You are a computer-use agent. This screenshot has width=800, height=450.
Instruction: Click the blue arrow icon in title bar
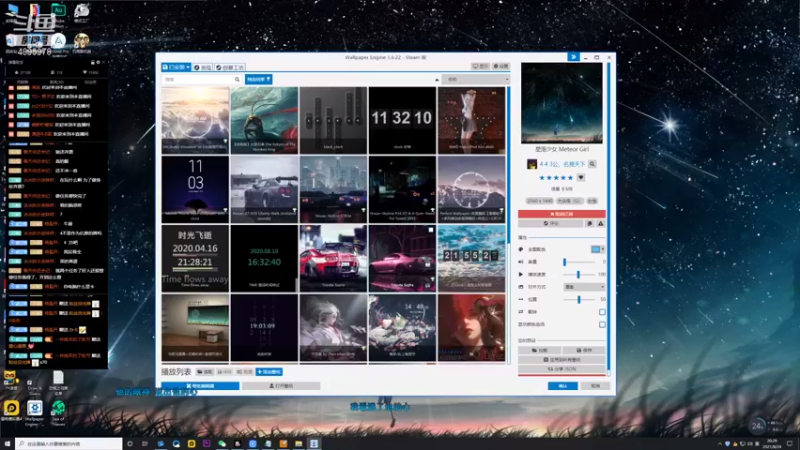coord(573,57)
